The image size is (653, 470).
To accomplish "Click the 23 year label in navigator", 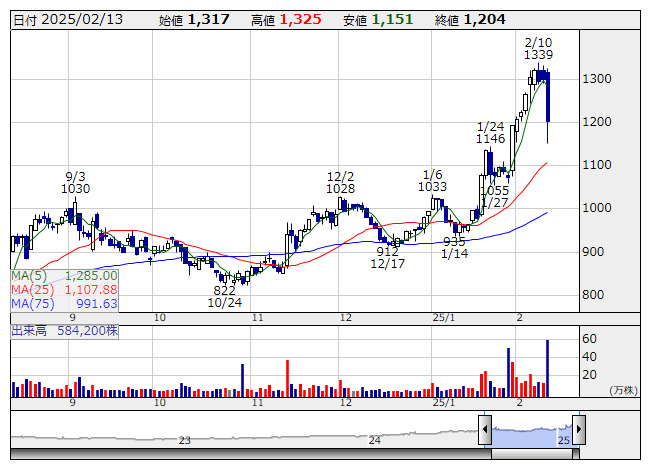I will tap(184, 440).
